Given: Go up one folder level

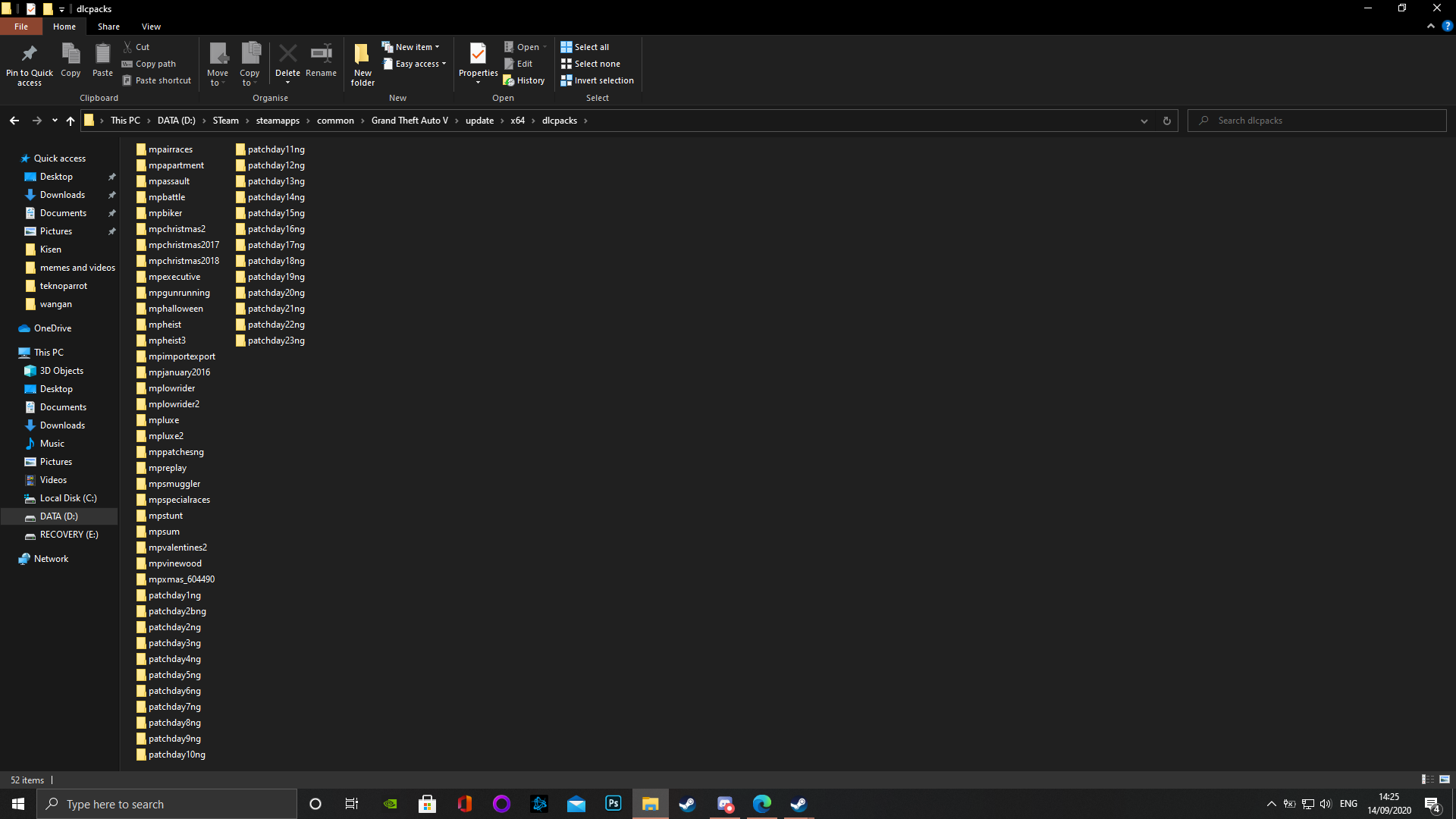Looking at the screenshot, I should coord(71,121).
